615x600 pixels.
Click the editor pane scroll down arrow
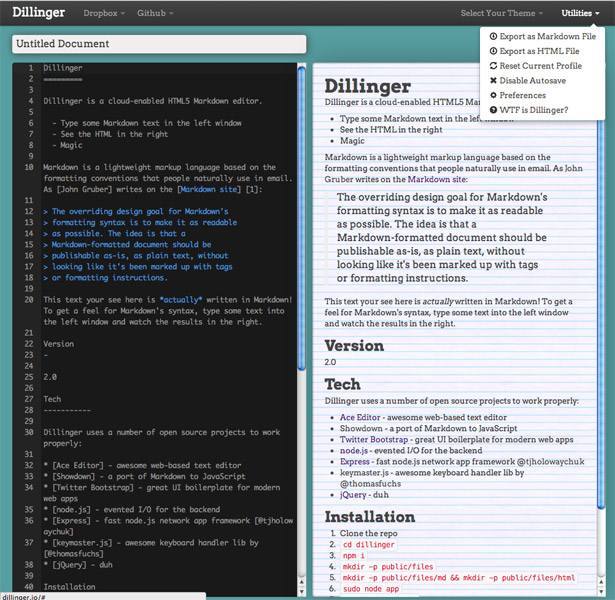click(301, 591)
